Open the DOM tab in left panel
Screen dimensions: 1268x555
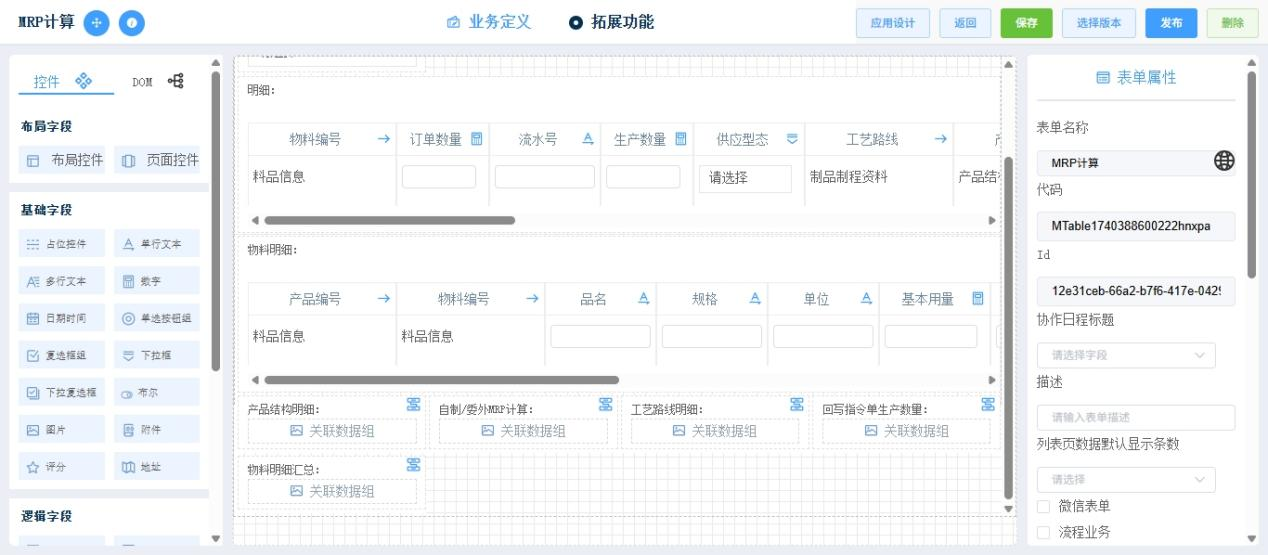point(158,82)
